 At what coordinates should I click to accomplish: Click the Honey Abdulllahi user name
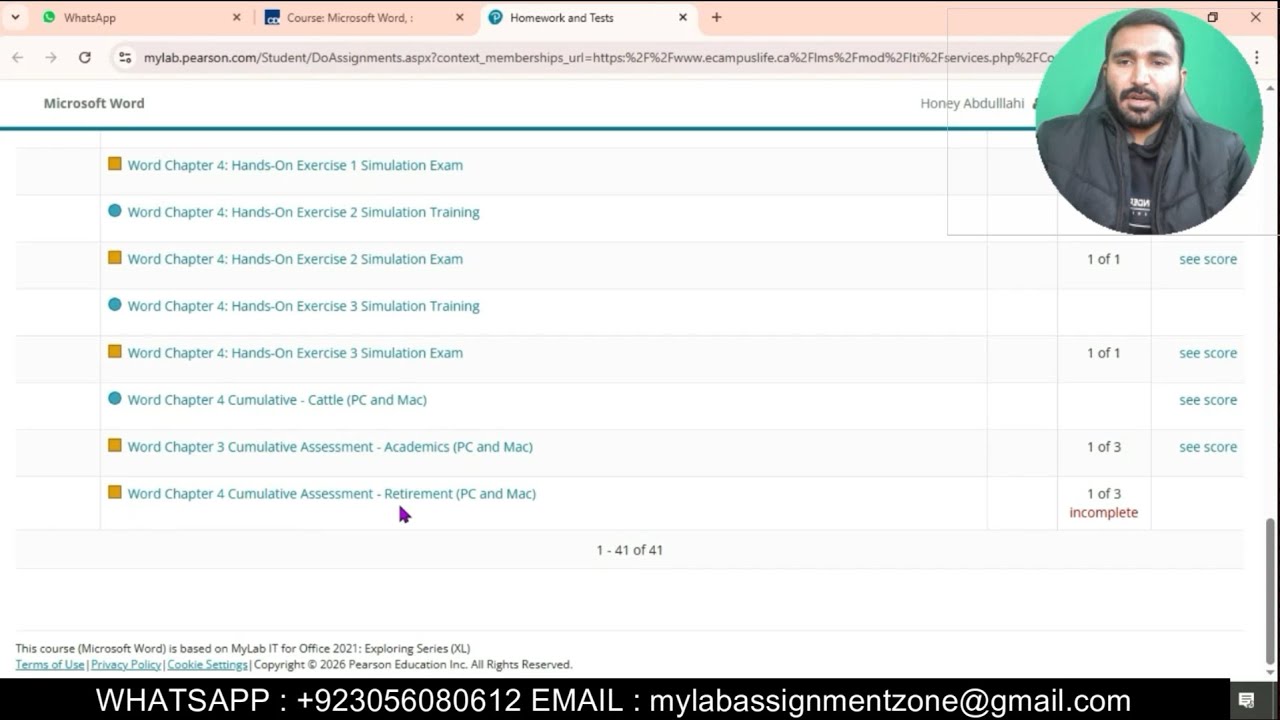[x=972, y=103]
